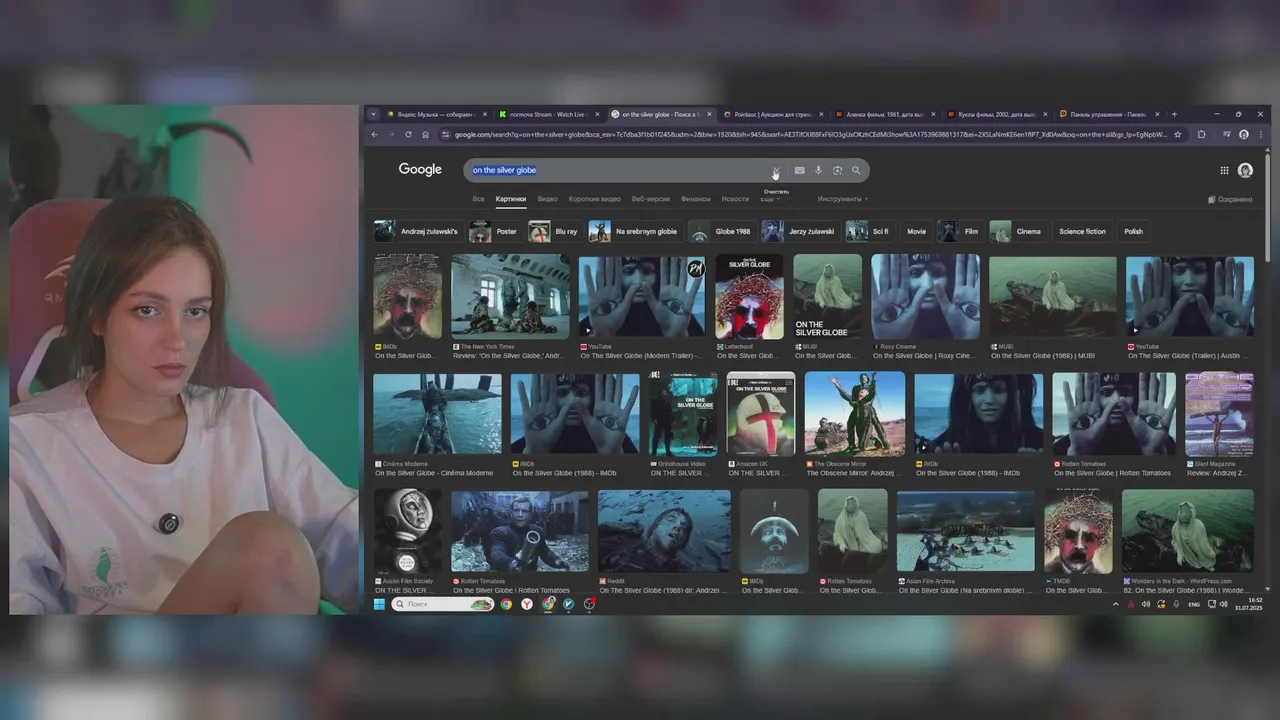Expand the Инструменты dropdown
Screen dimensions: 1280x720
843,199
